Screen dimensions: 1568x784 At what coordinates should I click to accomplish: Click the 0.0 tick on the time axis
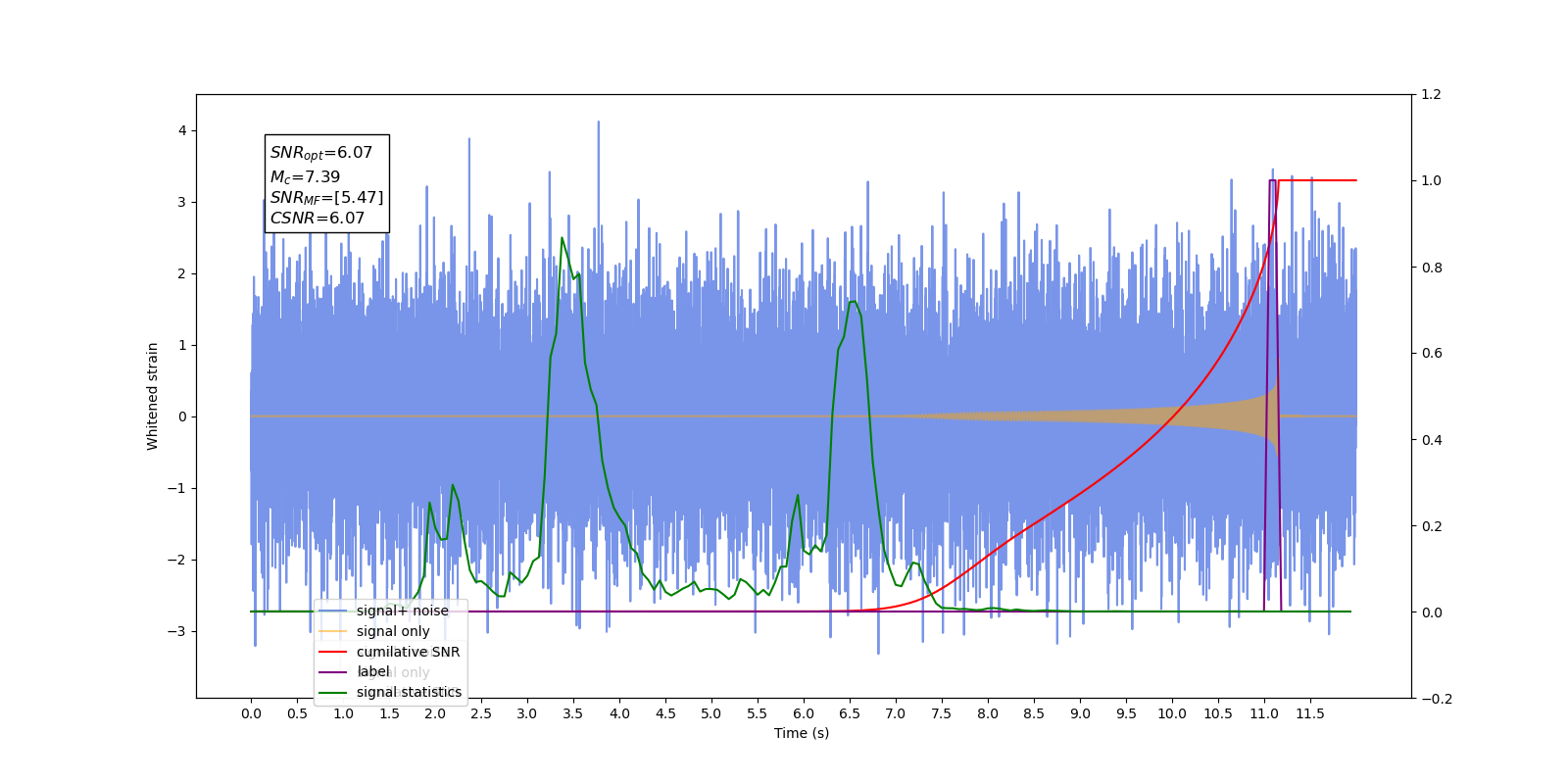pyautogui.click(x=251, y=713)
